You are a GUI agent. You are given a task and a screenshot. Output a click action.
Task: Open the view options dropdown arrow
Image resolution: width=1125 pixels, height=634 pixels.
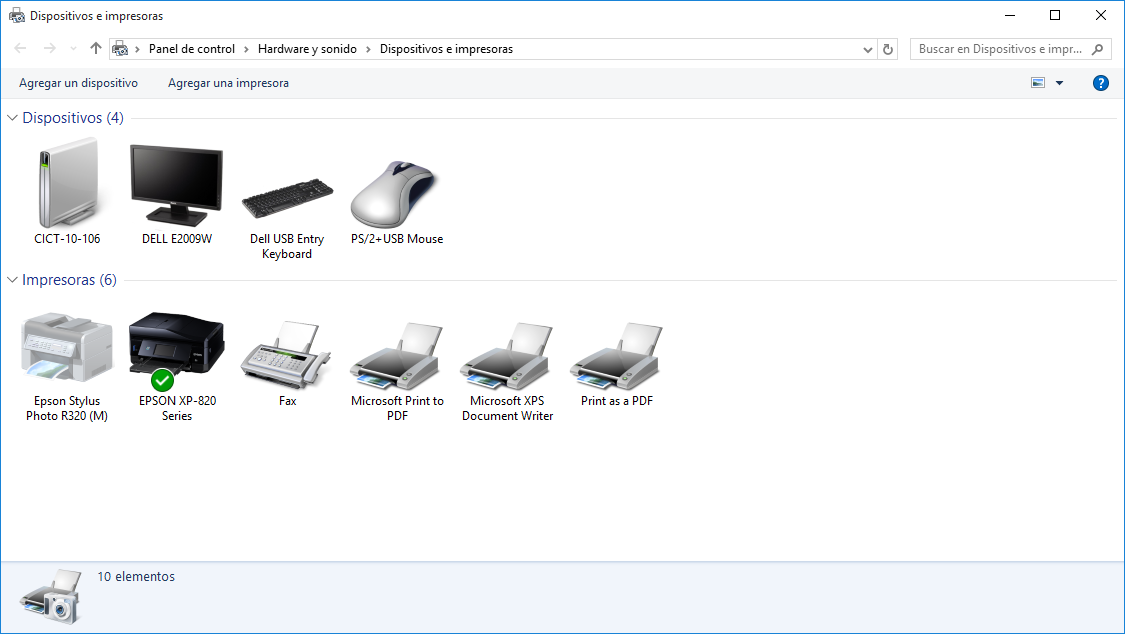click(x=1059, y=83)
